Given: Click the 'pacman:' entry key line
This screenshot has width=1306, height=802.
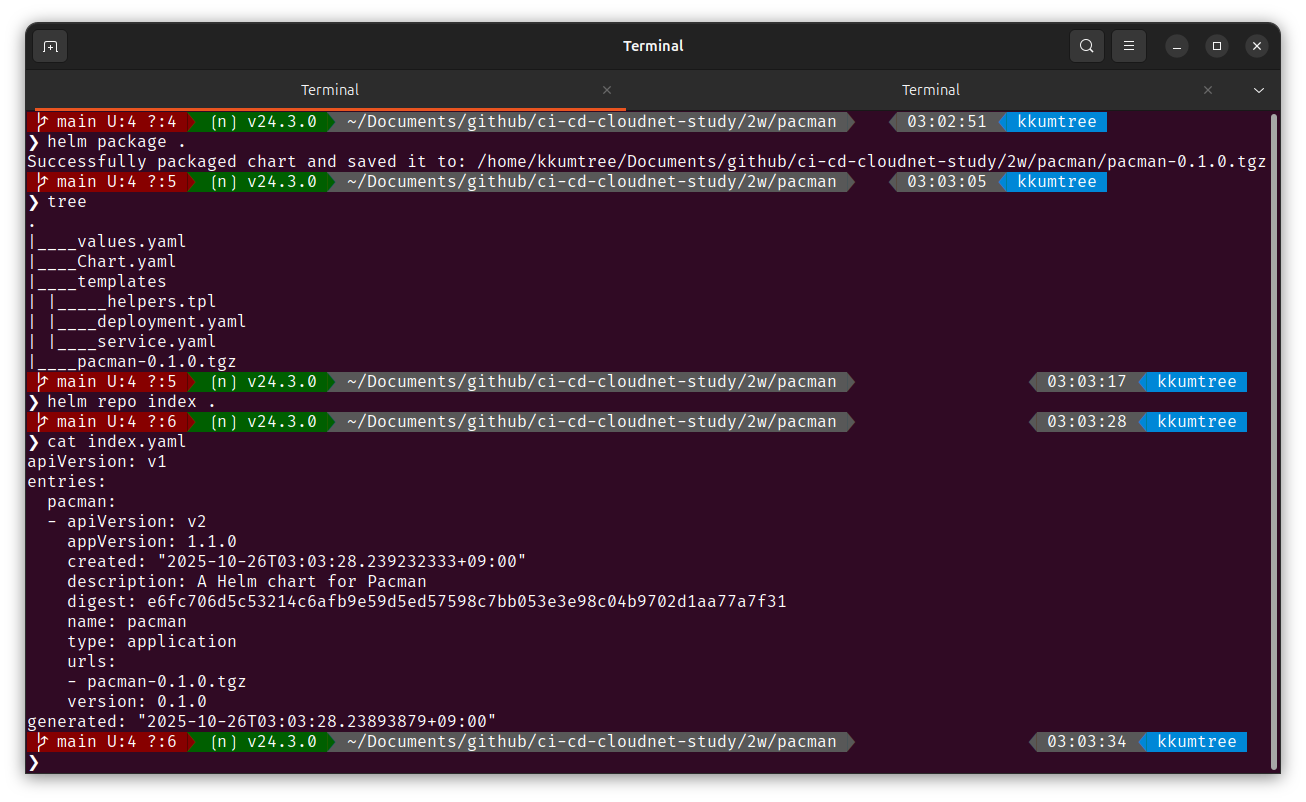Looking at the screenshot, I should (81, 502).
